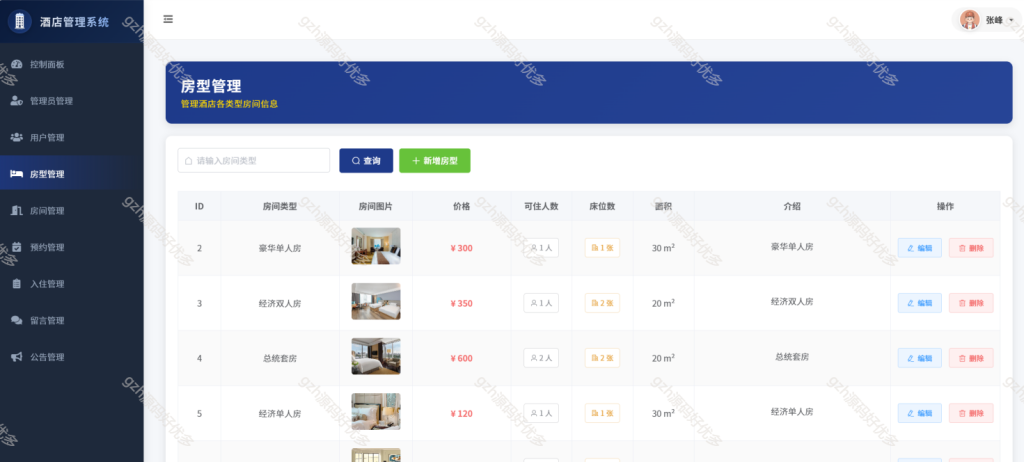Click the 操作 column header

click(x=945, y=206)
